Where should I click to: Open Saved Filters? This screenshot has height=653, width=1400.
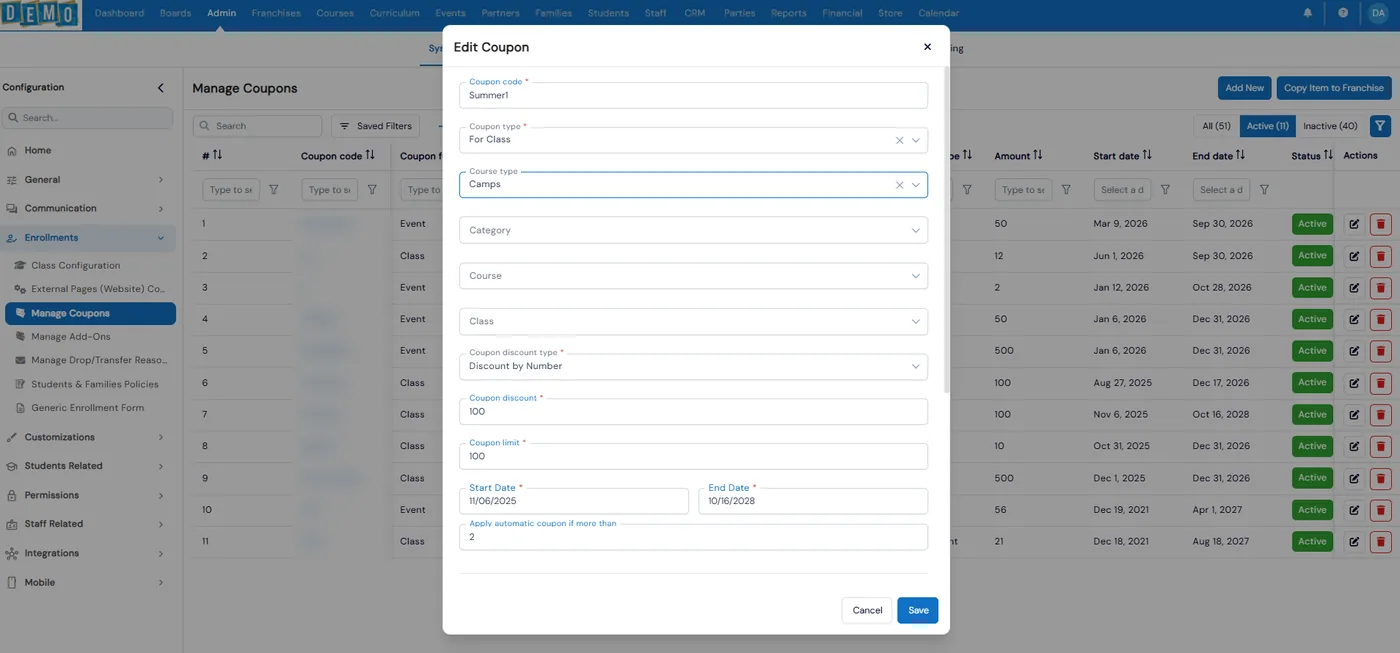[375, 126]
